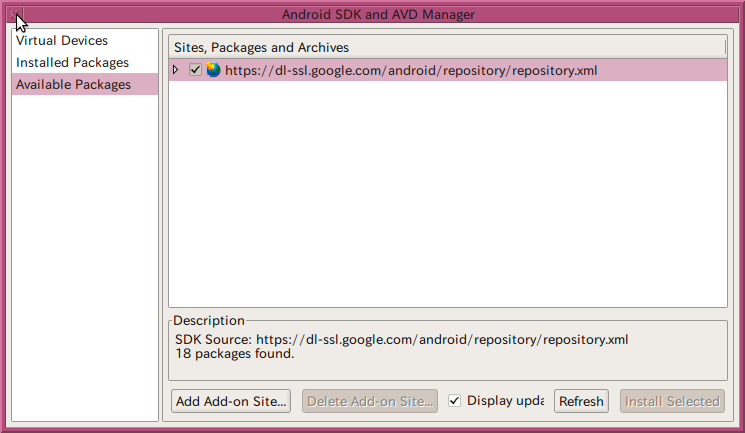745x433 pixels.
Task: Uncheck the repository.xml source checkbox
Action: pyautogui.click(x=195, y=70)
